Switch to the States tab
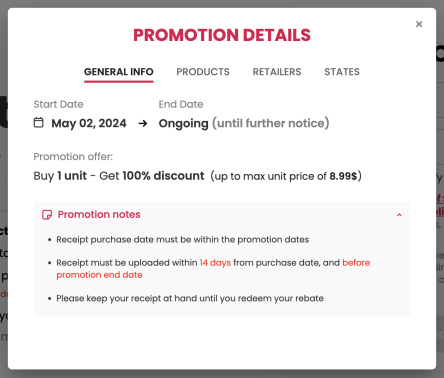 (342, 72)
